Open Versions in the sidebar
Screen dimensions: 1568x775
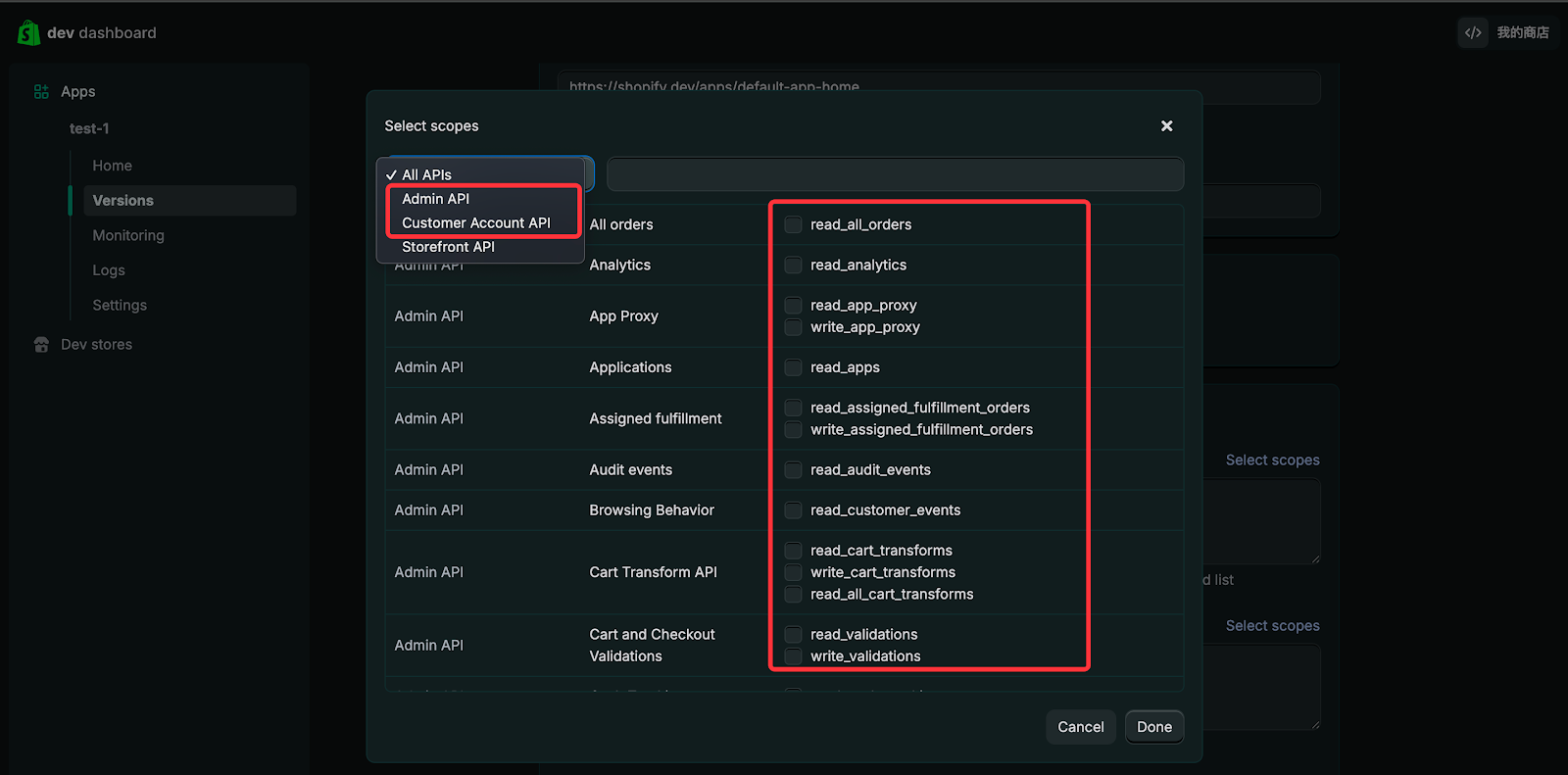[123, 201]
